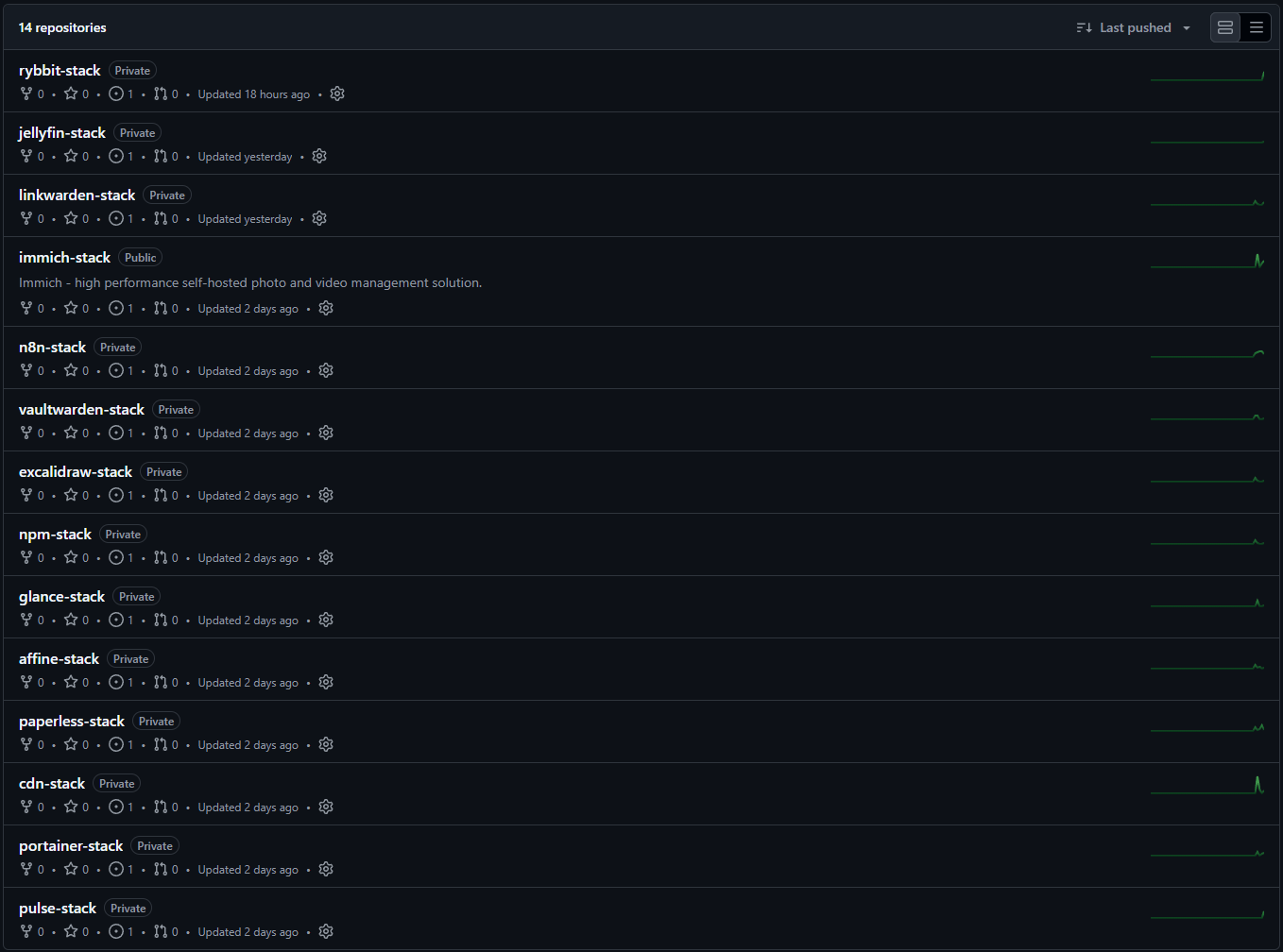This screenshot has width=1283, height=952.
Task: Open settings gear for pulse-stack repository
Action: tap(326, 932)
